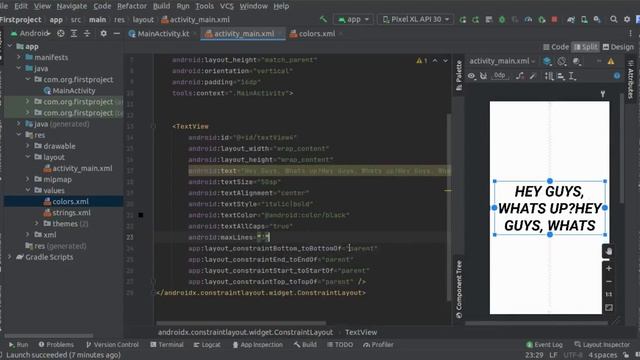Open the 0dp default margins dropdown
Screen dimensions: 640x360
(x=500, y=76)
